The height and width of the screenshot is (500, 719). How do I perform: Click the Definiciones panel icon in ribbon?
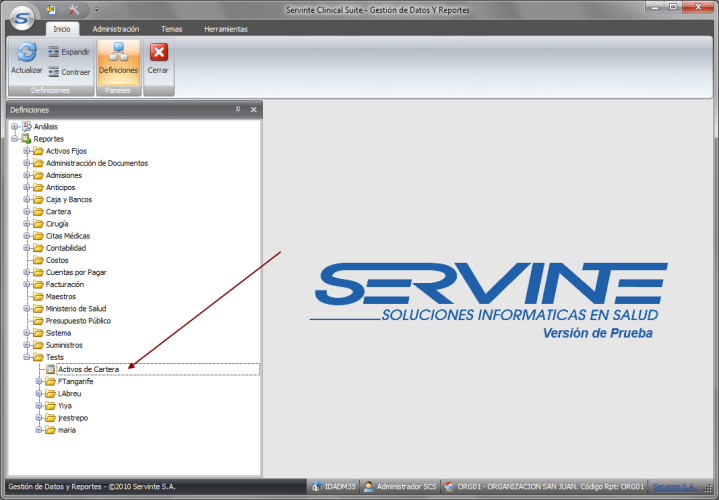click(118, 54)
